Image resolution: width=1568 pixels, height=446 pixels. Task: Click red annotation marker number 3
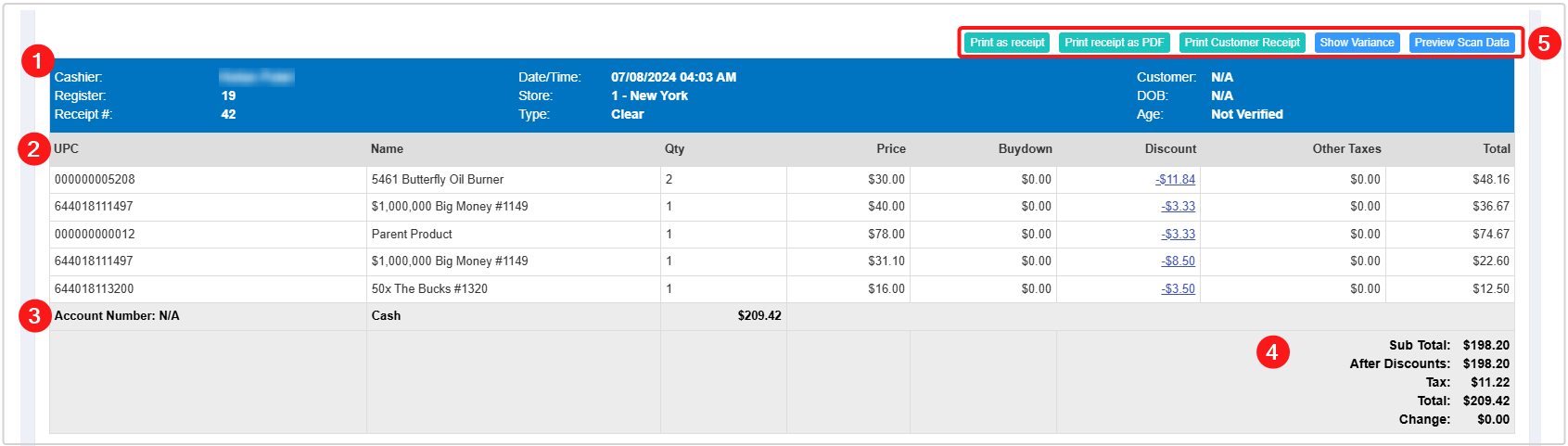tap(34, 316)
